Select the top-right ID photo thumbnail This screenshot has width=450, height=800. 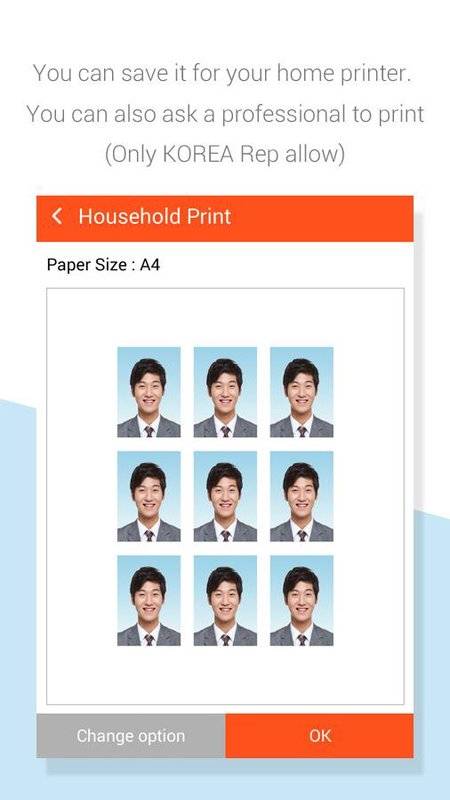click(302, 392)
